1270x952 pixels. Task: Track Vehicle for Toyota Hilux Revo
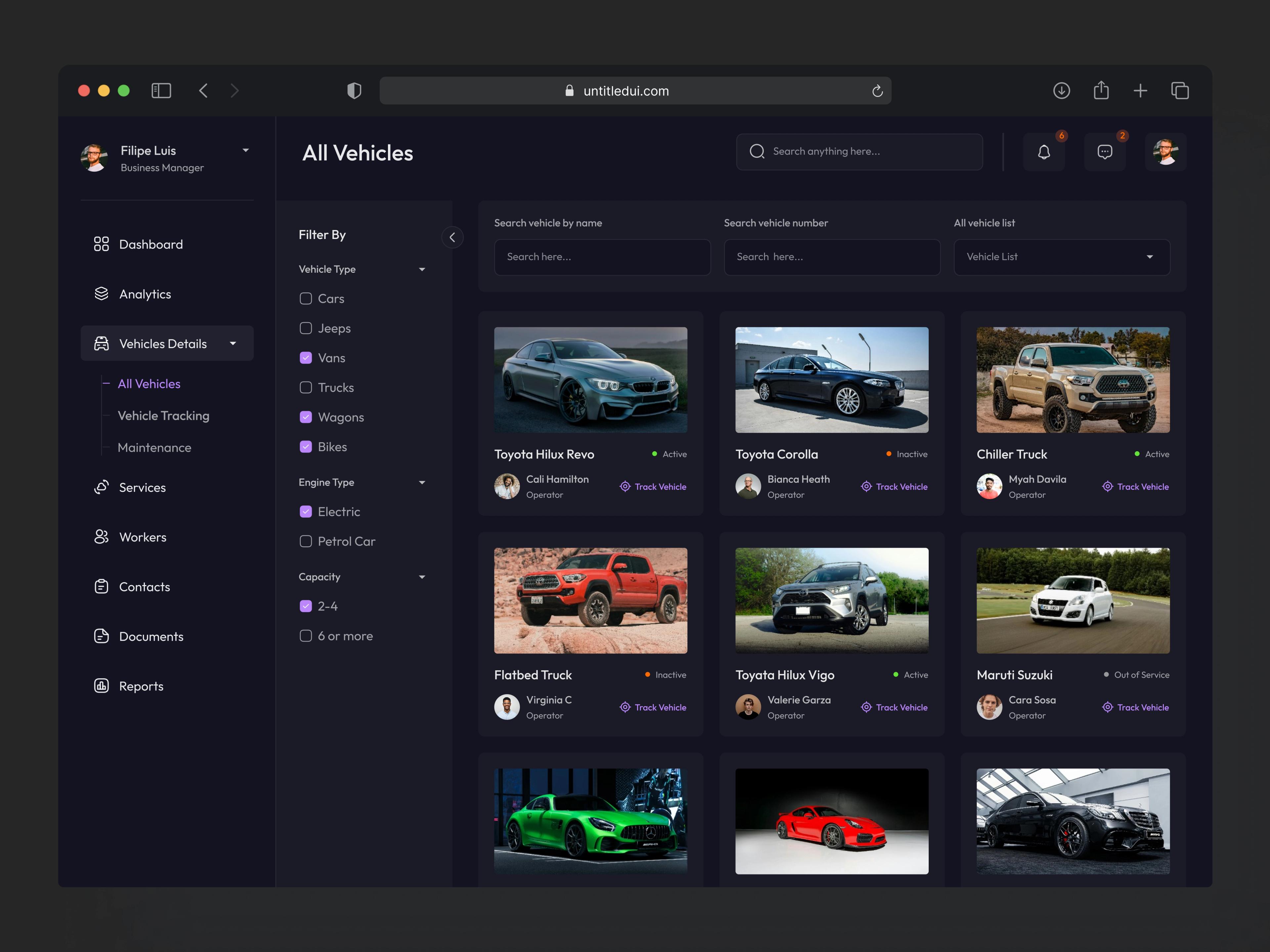click(x=653, y=487)
